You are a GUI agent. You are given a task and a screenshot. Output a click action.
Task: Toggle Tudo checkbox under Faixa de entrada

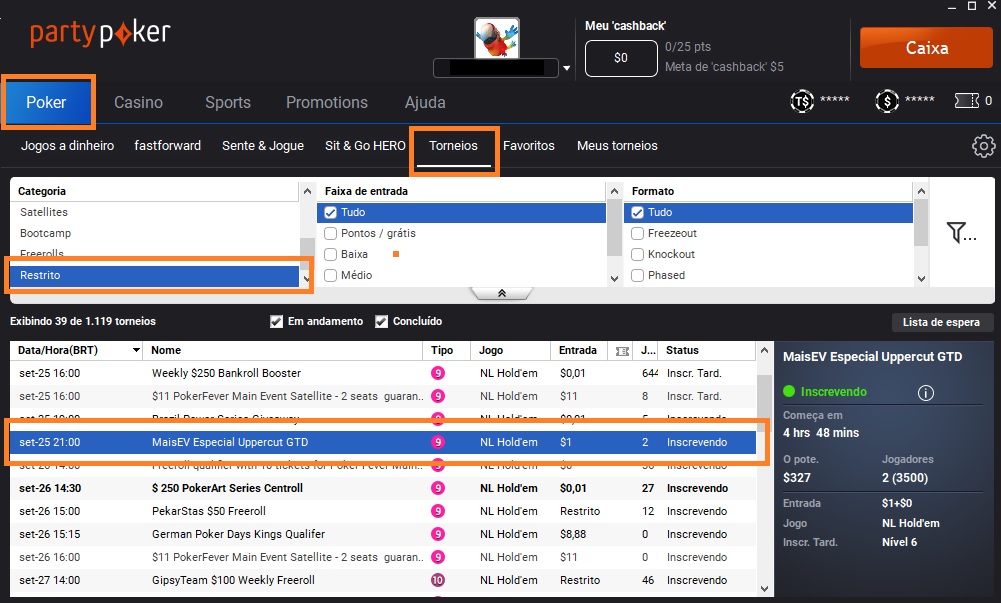pos(330,212)
